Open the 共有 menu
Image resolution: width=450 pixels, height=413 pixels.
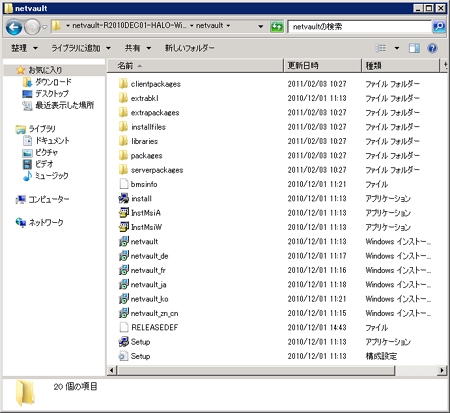(x=138, y=48)
